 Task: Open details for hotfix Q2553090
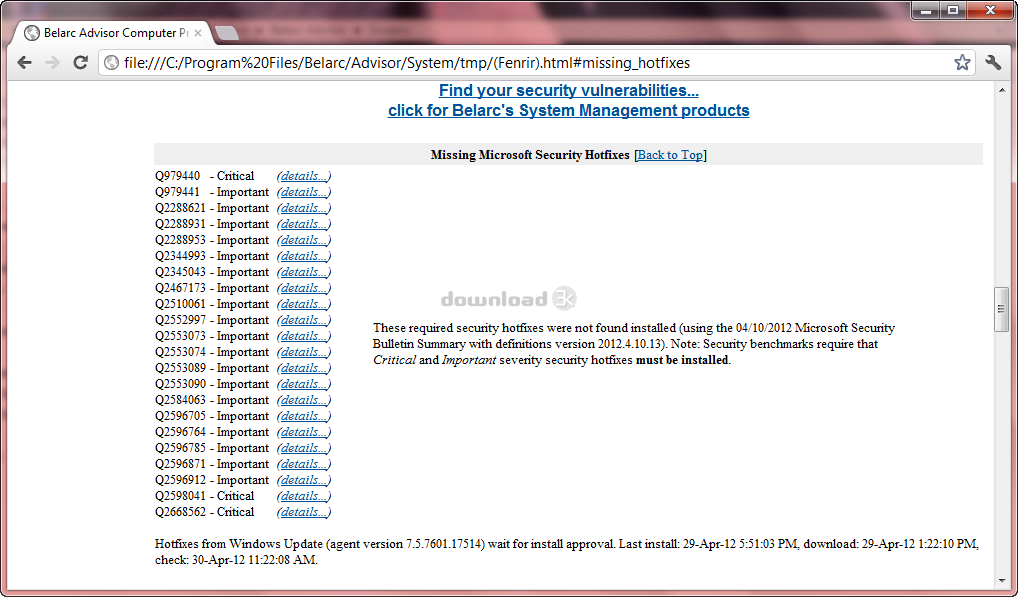pyautogui.click(x=304, y=384)
